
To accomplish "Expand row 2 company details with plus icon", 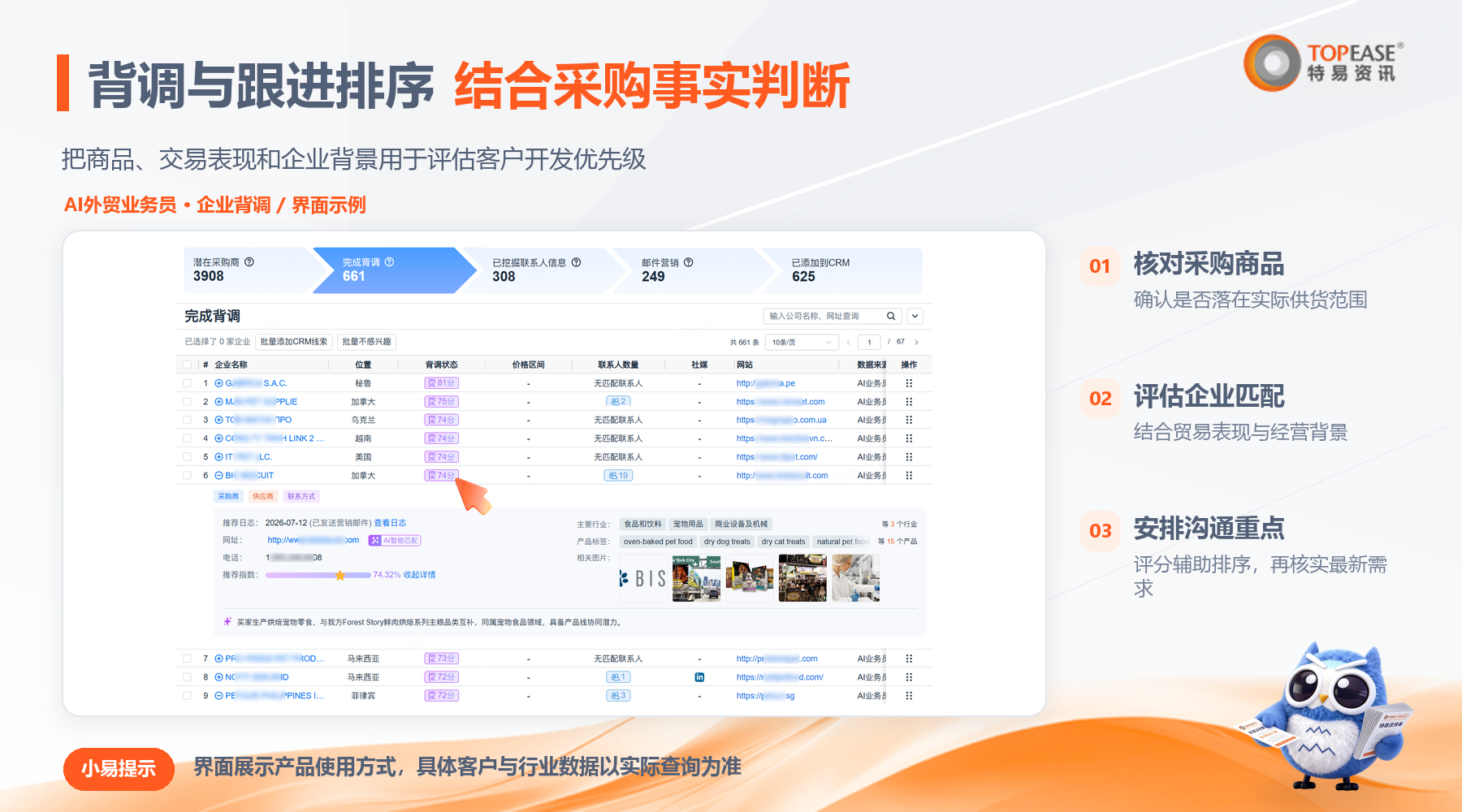I will pyautogui.click(x=218, y=402).
